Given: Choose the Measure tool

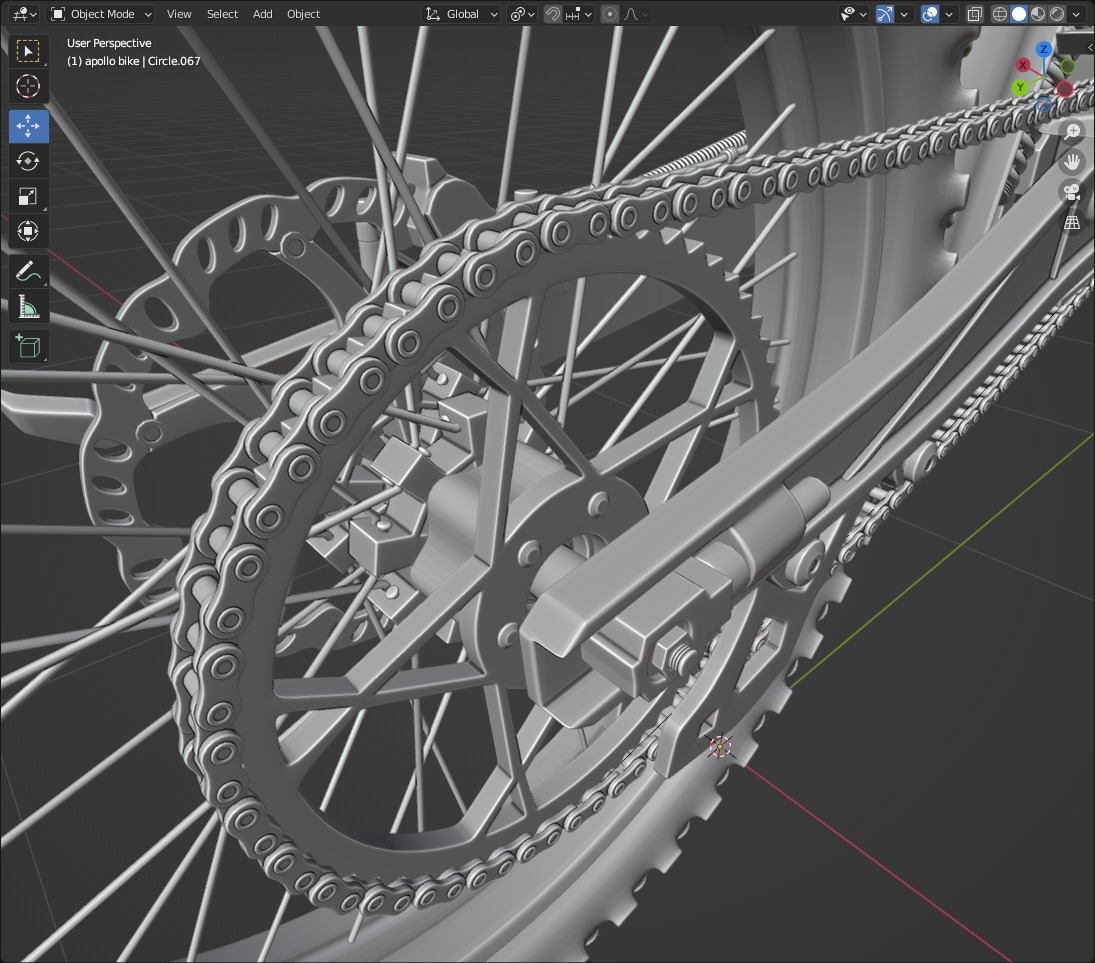Looking at the screenshot, I should [x=28, y=307].
